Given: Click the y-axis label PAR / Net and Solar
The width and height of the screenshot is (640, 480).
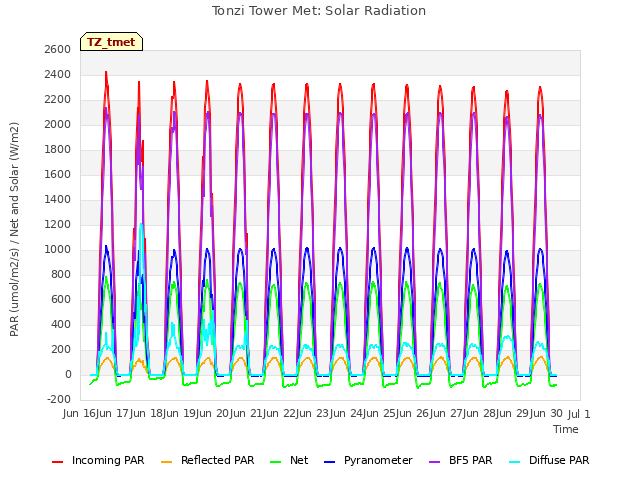Looking at the screenshot, I should [14, 229].
